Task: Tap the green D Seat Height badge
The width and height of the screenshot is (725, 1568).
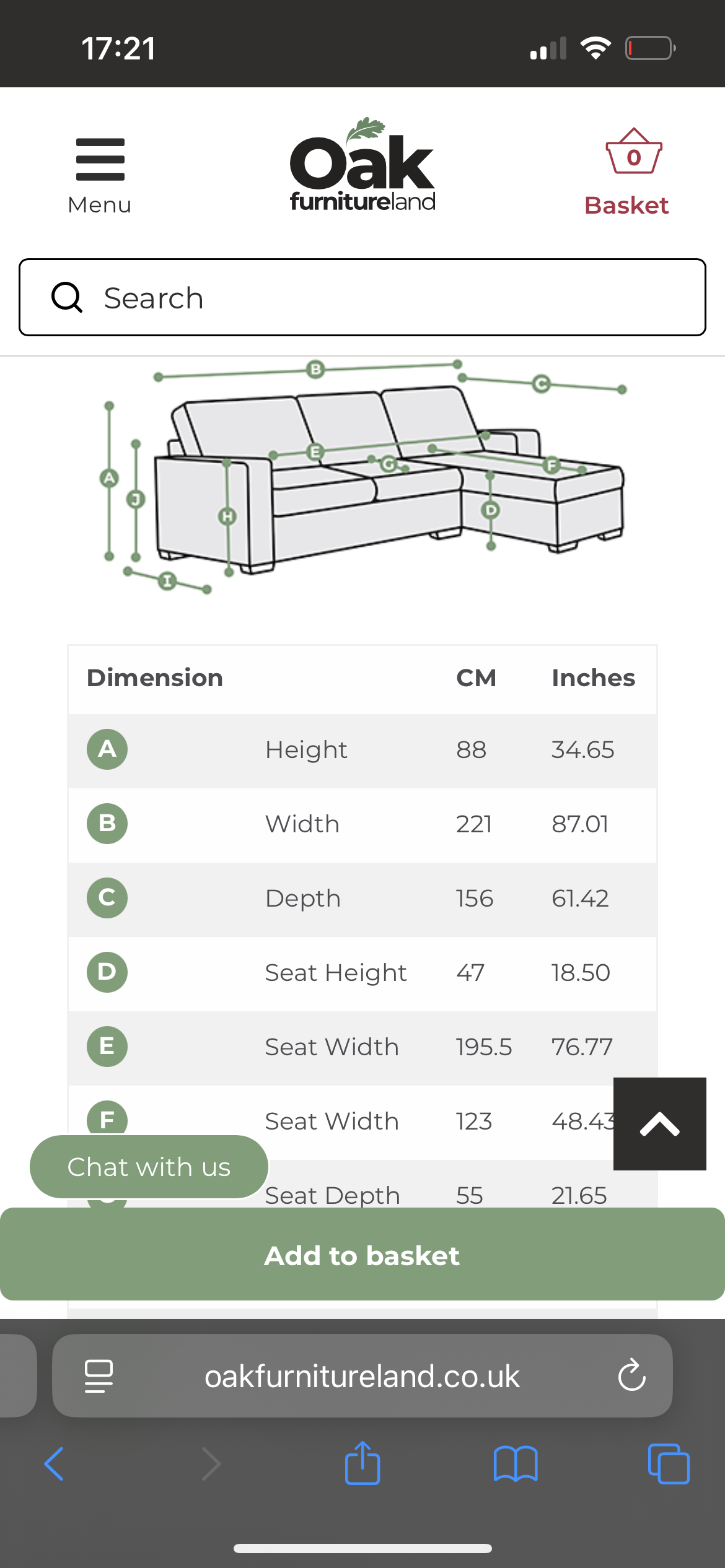Action: (107, 972)
